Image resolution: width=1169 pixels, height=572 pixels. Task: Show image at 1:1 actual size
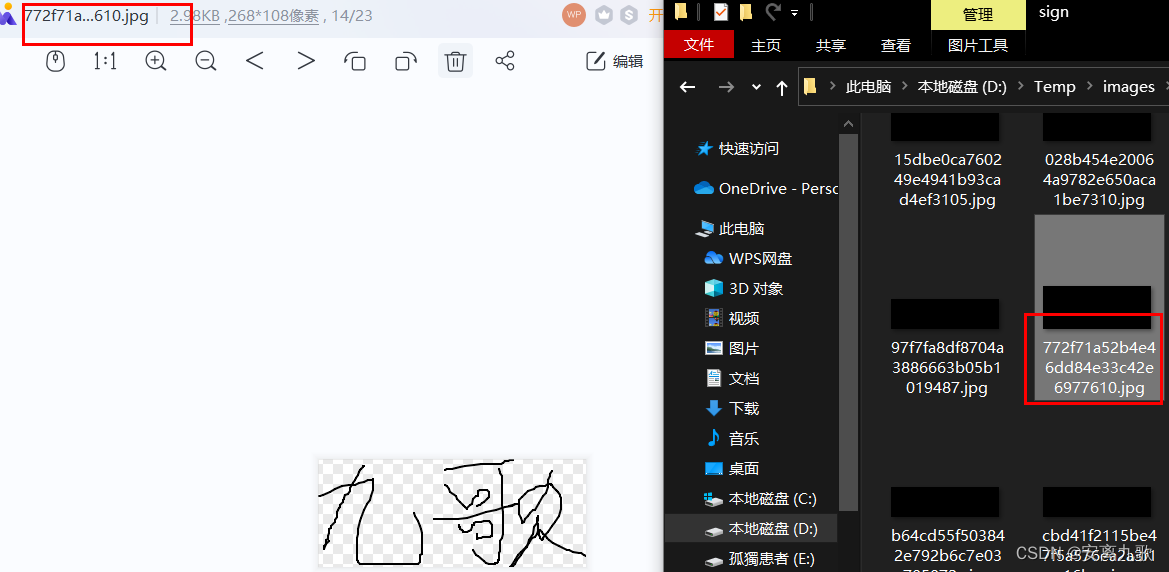point(105,61)
